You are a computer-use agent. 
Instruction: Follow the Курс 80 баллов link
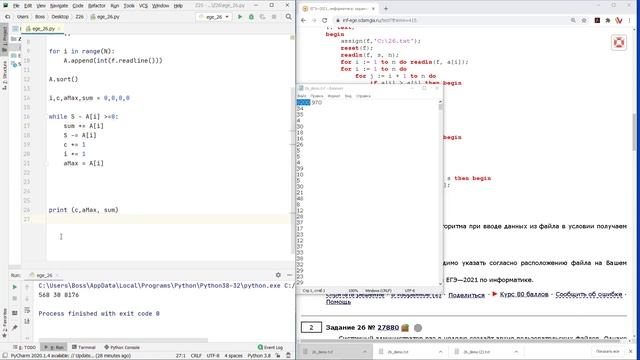tap(524, 294)
